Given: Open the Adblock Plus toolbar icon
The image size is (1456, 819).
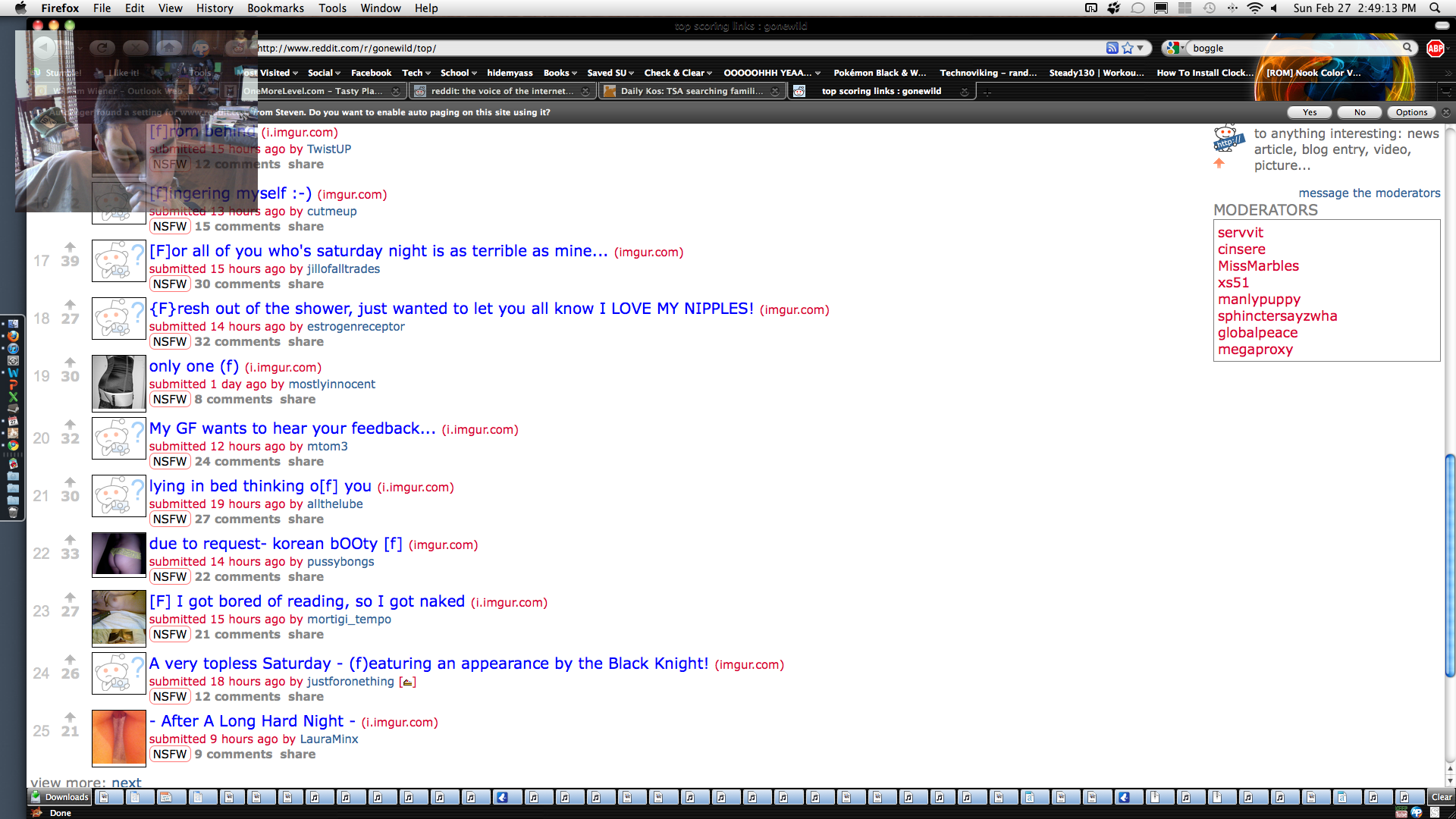Looking at the screenshot, I should coord(1435,48).
